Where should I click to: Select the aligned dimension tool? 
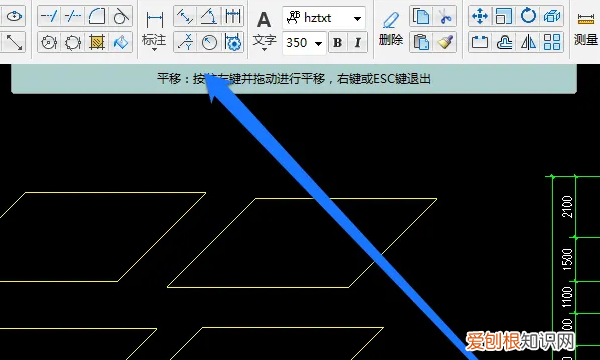pyautogui.click(x=185, y=16)
